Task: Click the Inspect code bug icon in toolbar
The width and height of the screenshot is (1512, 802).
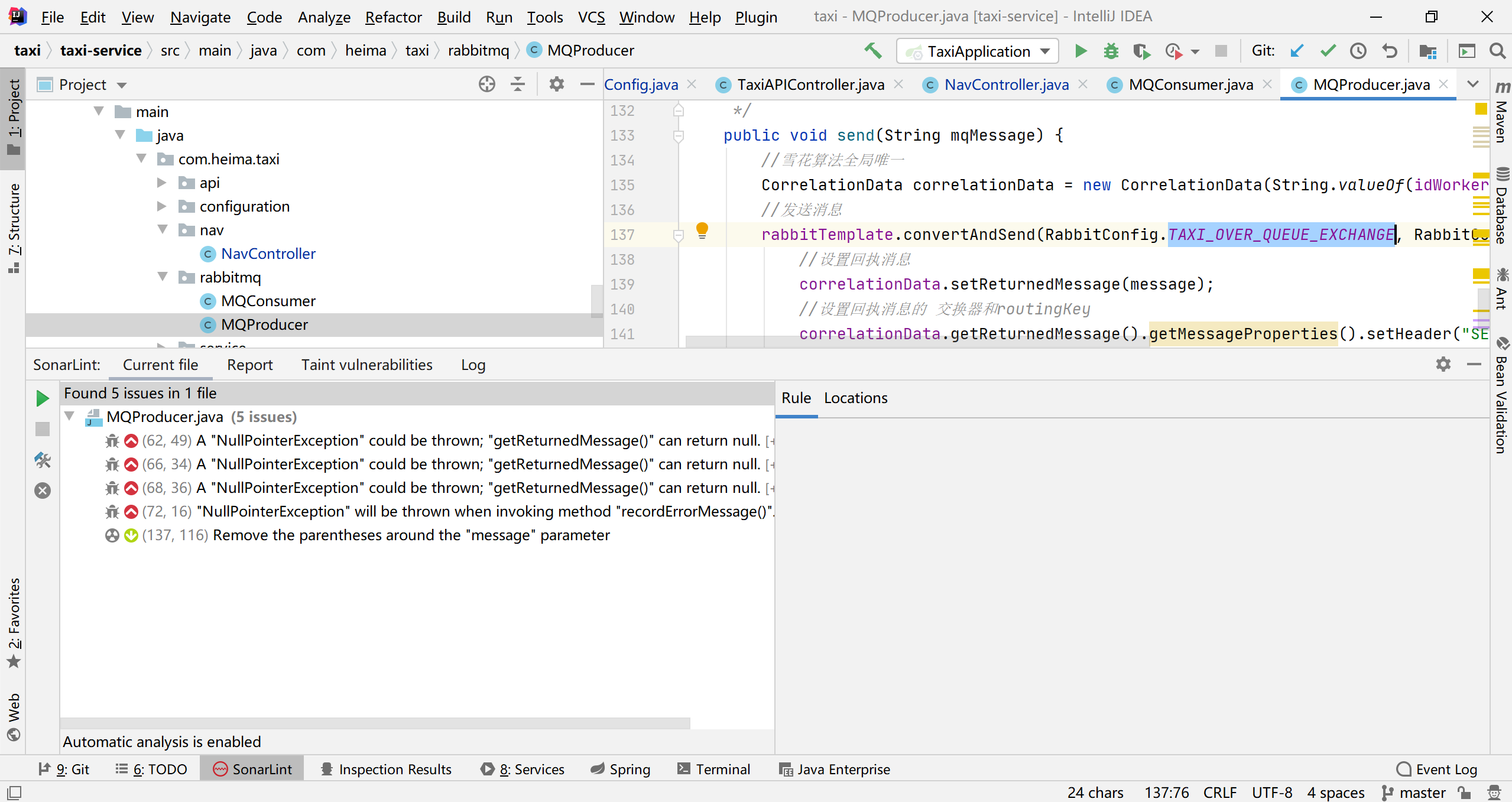Action: coord(1109,50)
